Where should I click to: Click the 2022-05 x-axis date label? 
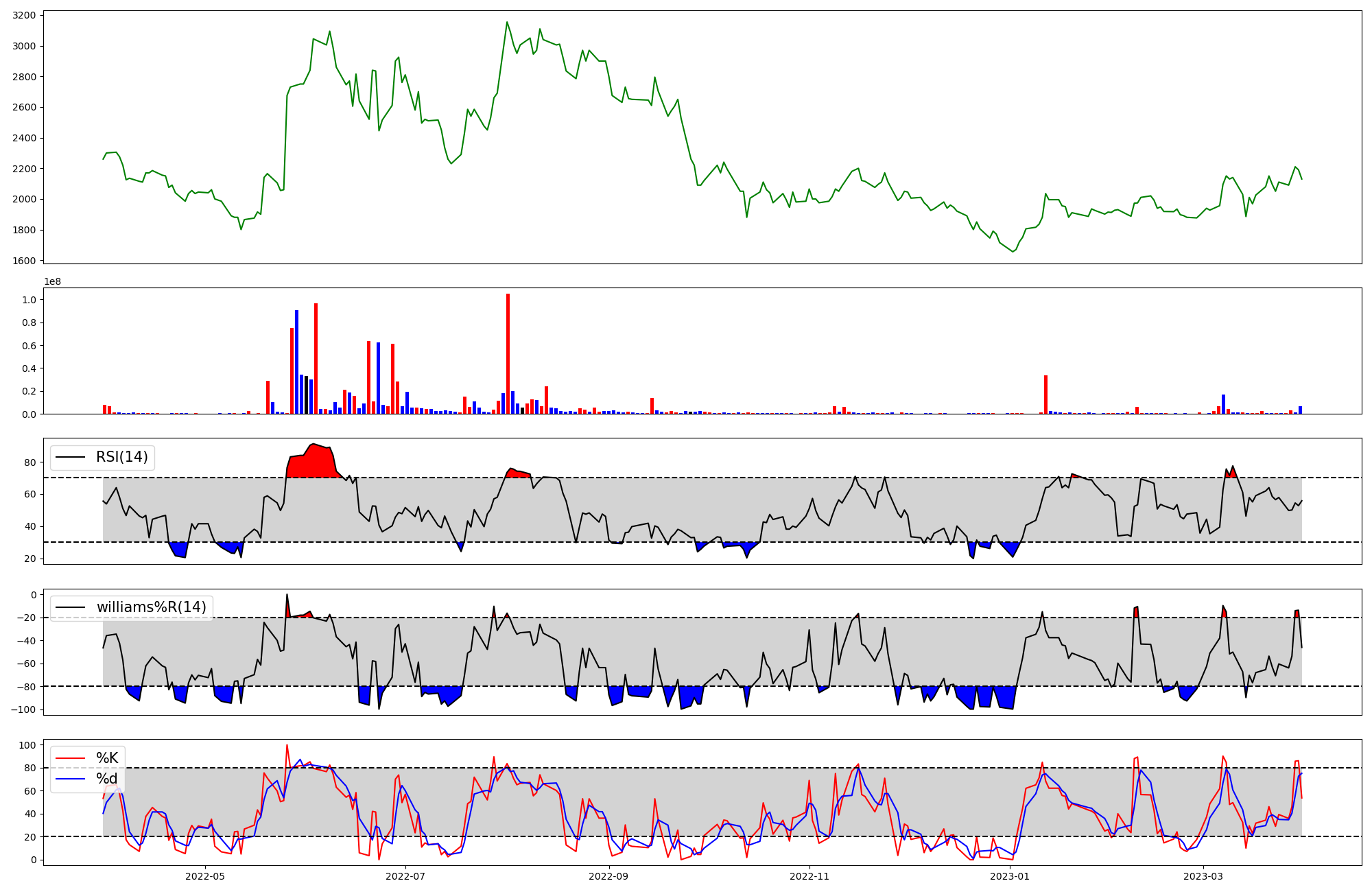click(x=205, y=876)
